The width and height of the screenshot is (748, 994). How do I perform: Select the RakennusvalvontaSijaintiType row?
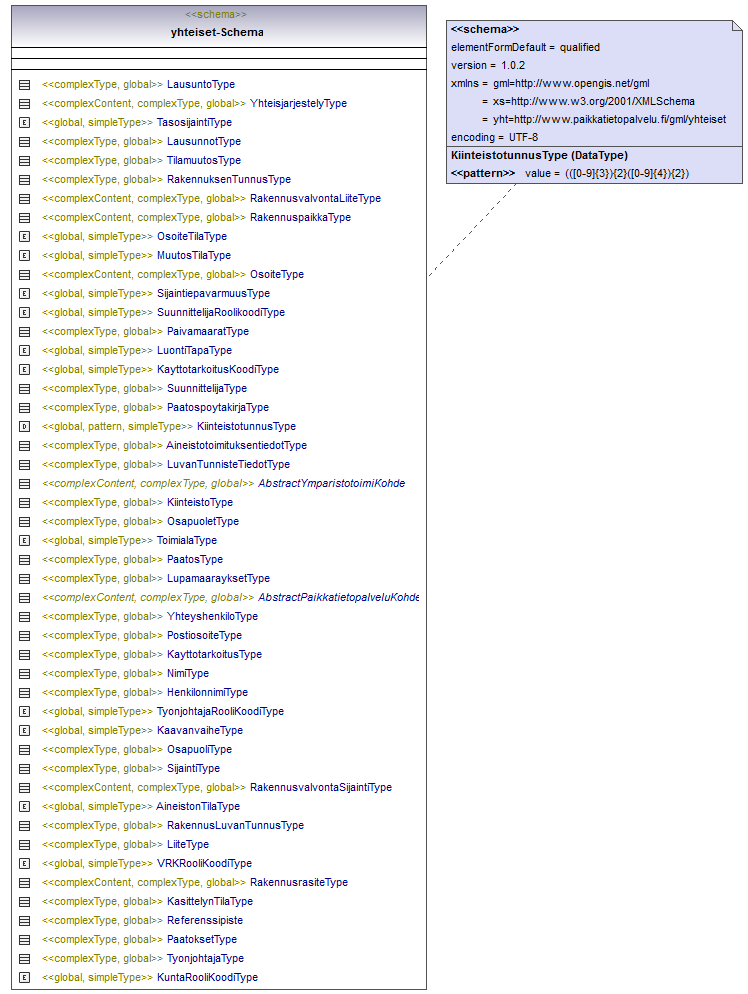click(320, 788)
